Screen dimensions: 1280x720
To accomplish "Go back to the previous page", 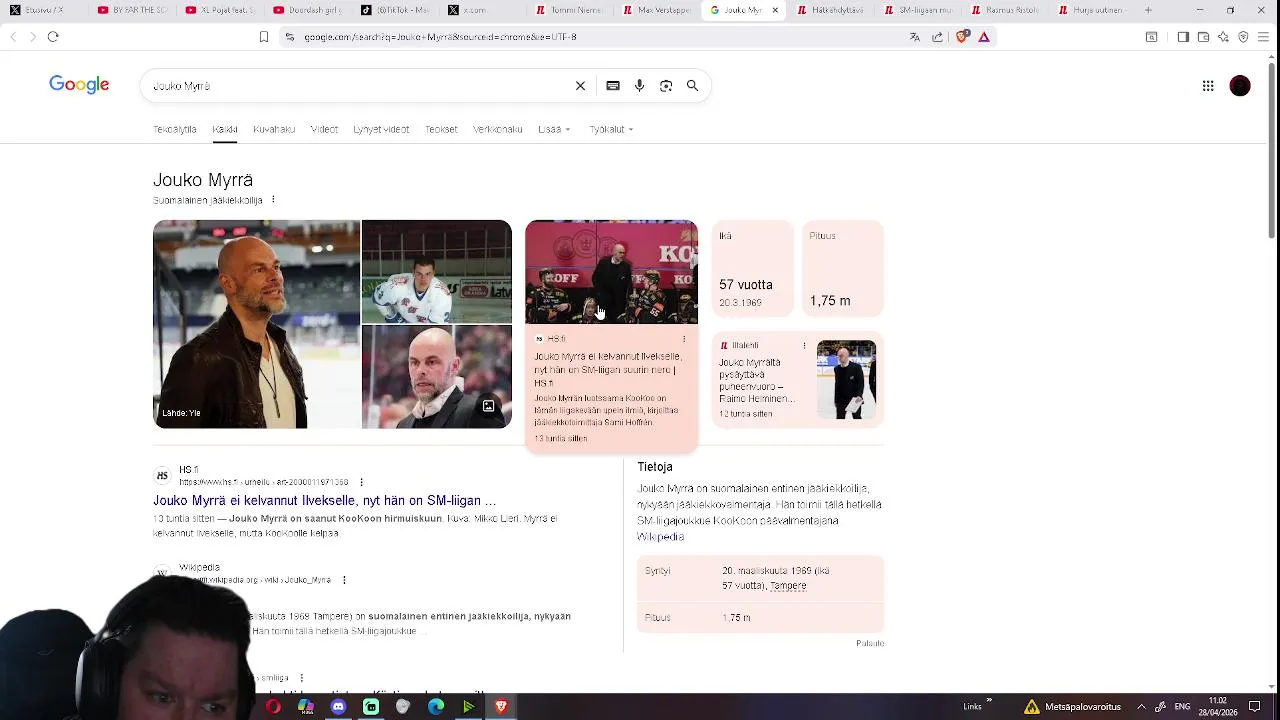I will tap(13, 37).
